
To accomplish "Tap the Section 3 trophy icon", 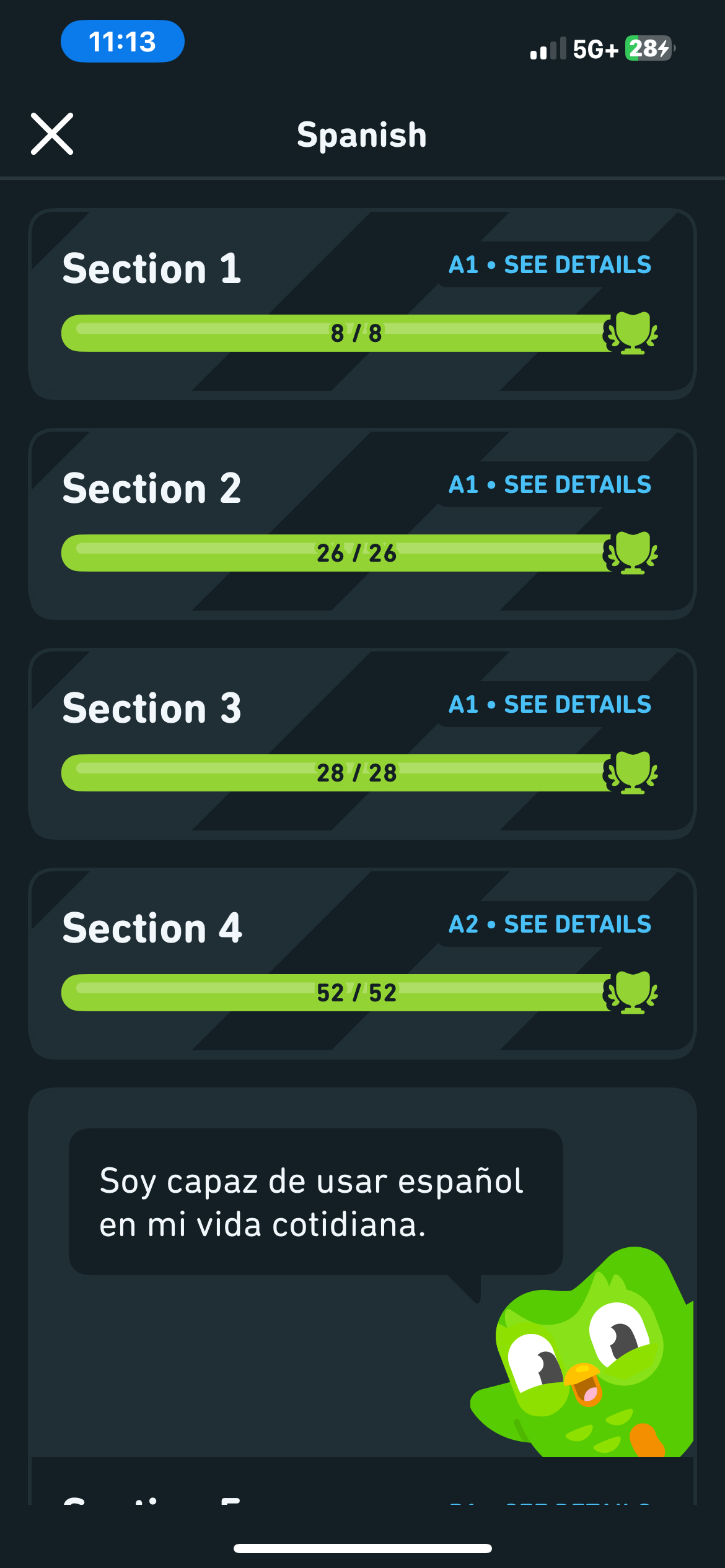I will (631, 773).
